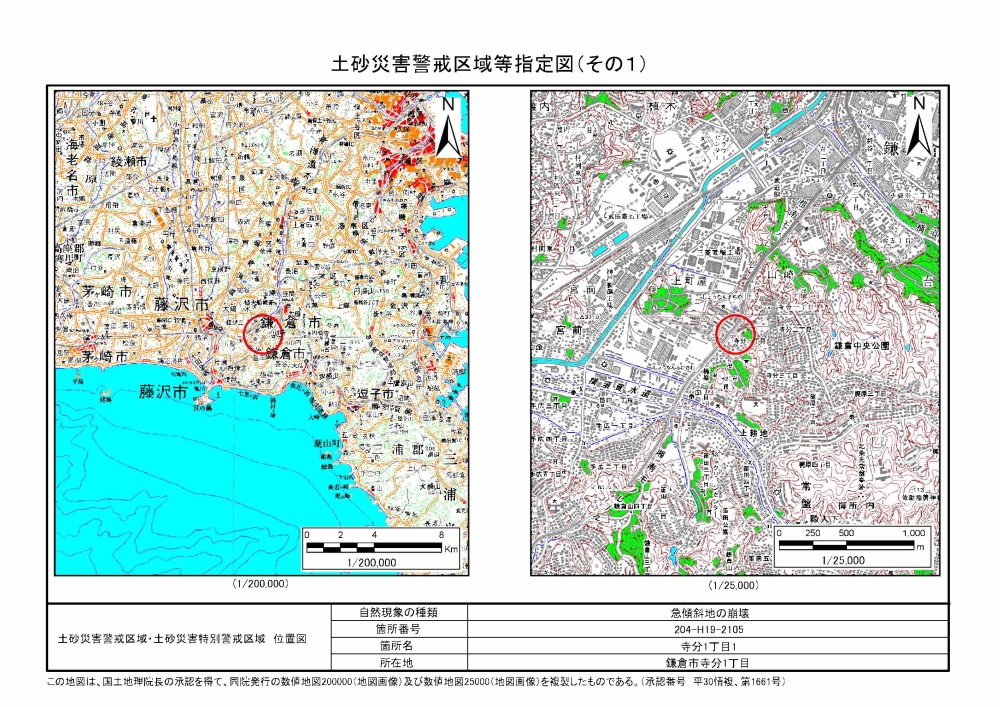Click the 自然現象の種類 header cell
Viewport: 1000px width, 707px height.
[x=384, y=612]
